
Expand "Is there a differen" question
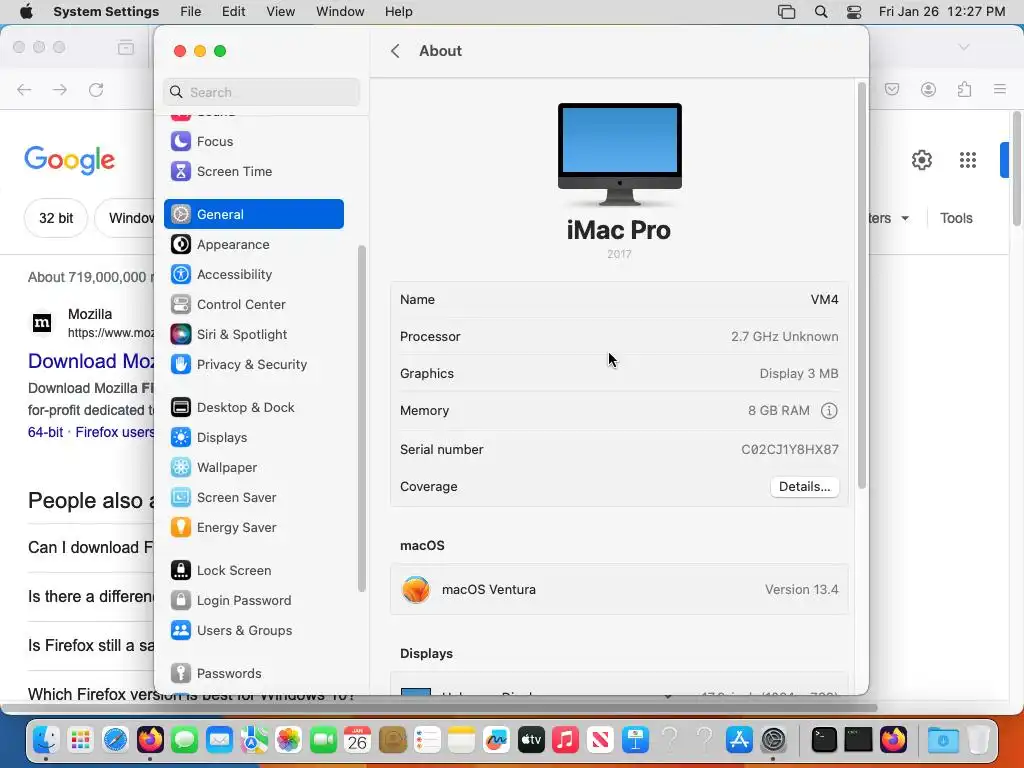[91, 596]
